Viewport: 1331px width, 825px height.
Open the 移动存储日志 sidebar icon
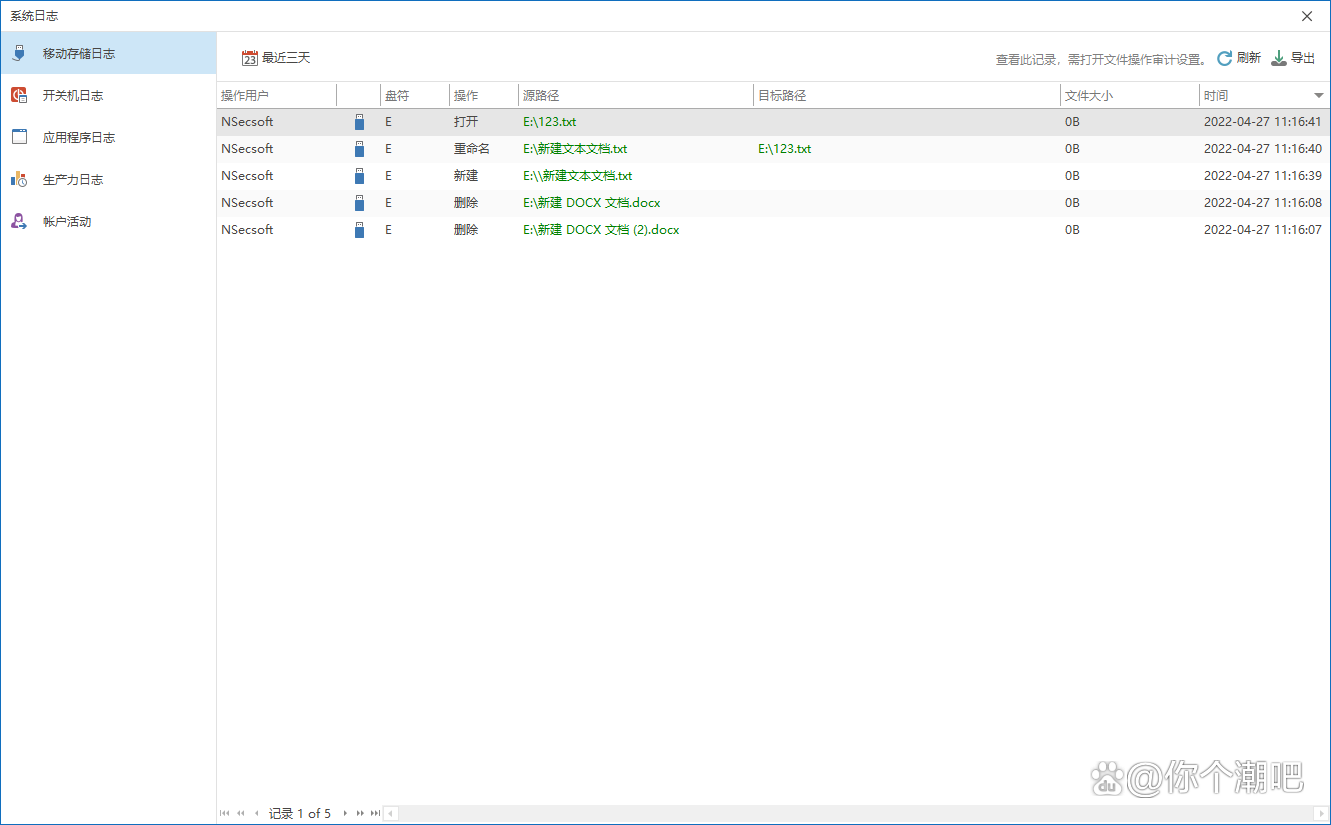pyautogui.click(x=19, y=53)
